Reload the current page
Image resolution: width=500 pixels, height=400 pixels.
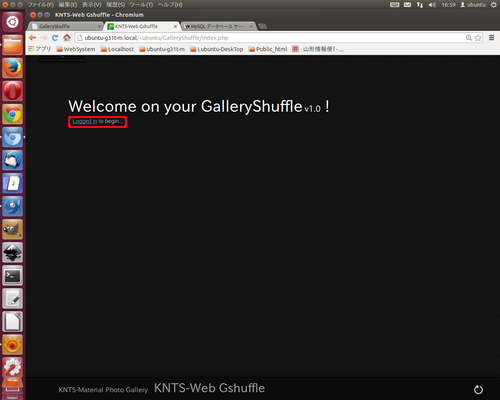[55, 38]
